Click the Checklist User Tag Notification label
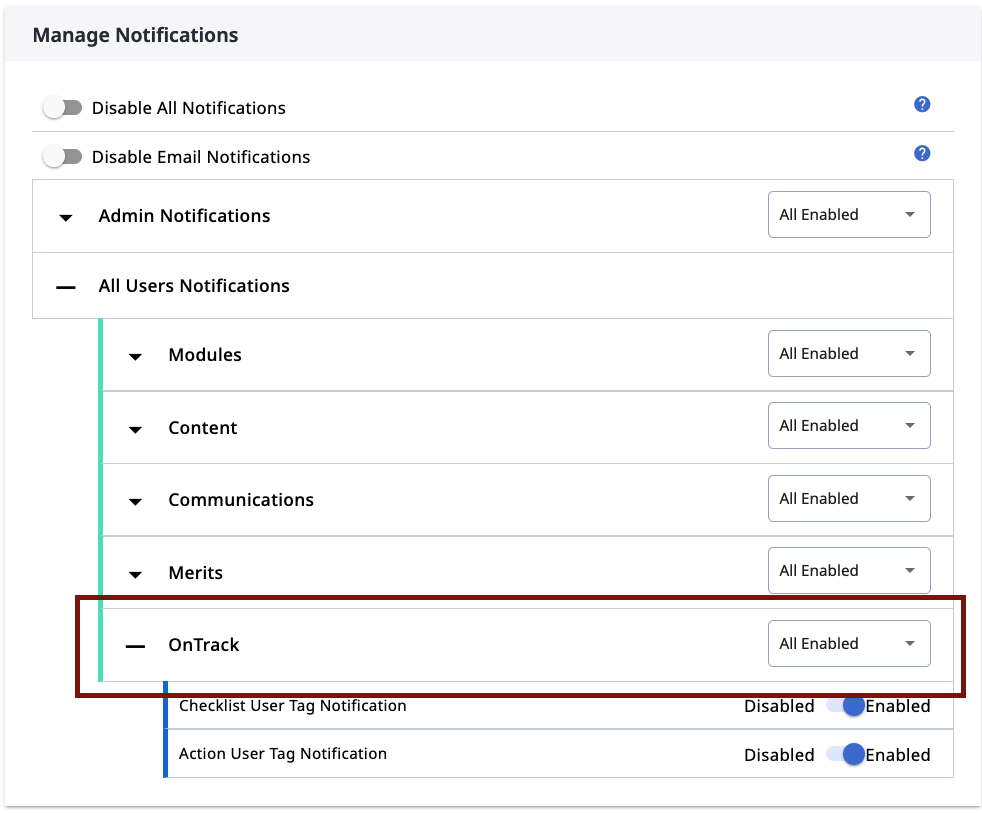Image resolution: width=982 pixels, height=813 pixels. [293, 705]
